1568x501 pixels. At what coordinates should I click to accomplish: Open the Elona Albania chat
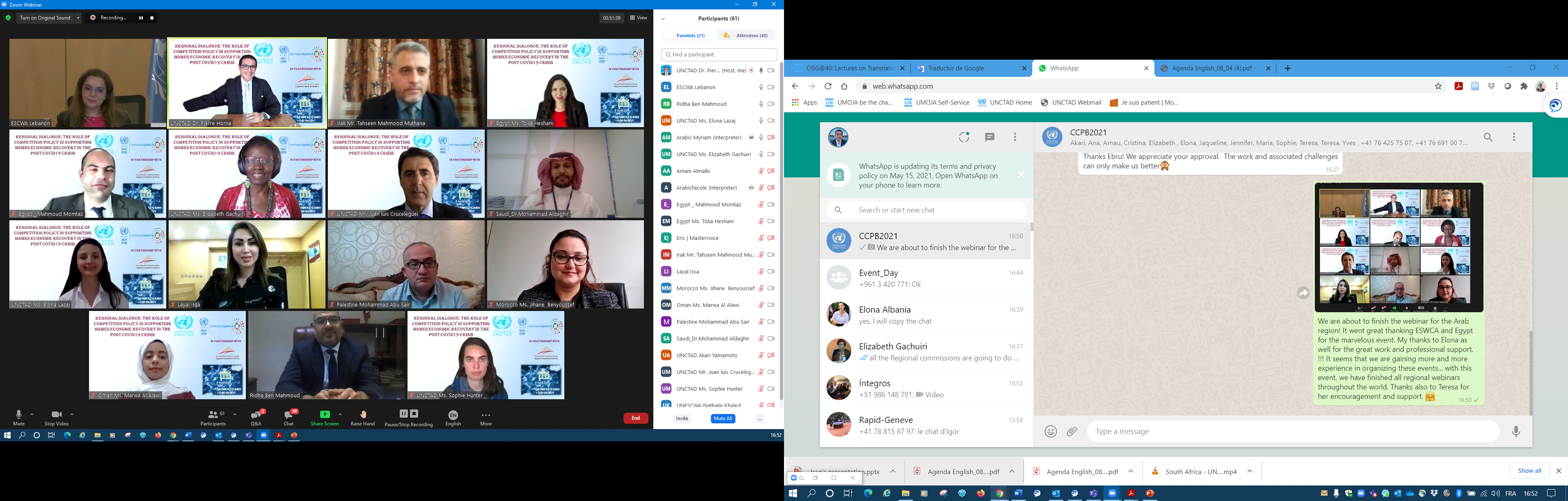(925, 315)
